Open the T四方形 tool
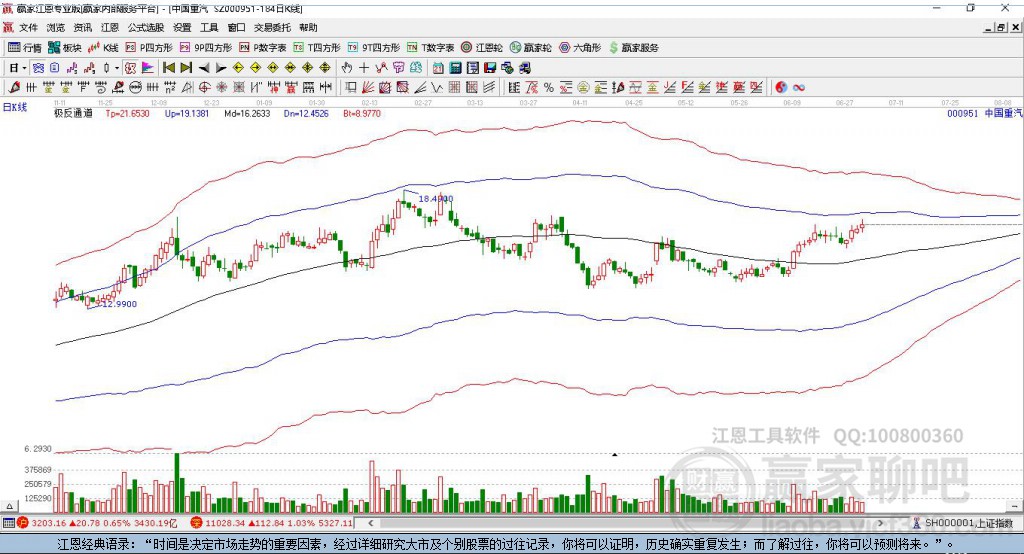Image resolution: width=1024 pixels, height=554 pixels. point(317,48)
